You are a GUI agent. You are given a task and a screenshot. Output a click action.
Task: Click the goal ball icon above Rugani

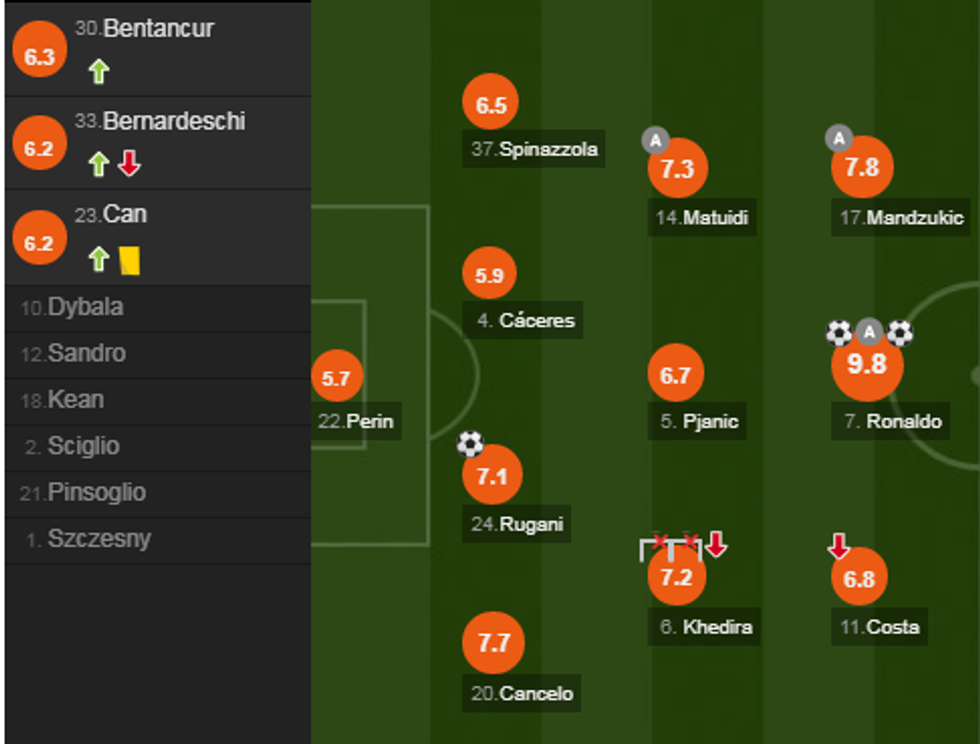coord(470,443)
